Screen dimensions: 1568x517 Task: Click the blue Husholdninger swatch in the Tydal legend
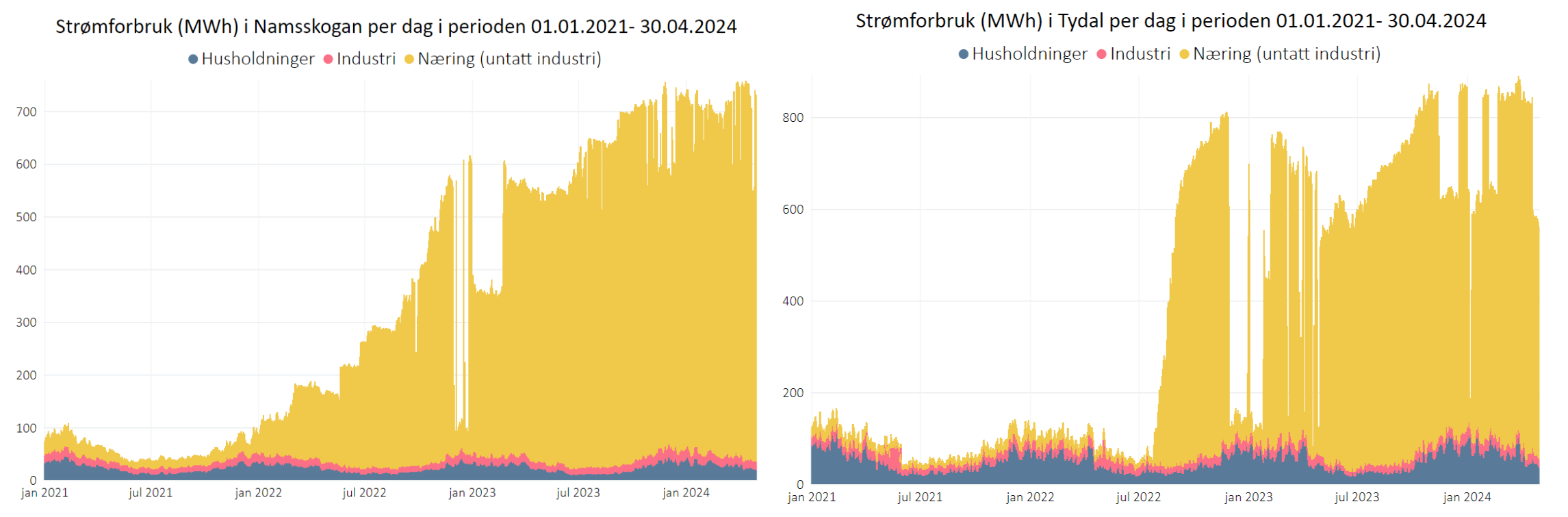[x=964, y=54]
